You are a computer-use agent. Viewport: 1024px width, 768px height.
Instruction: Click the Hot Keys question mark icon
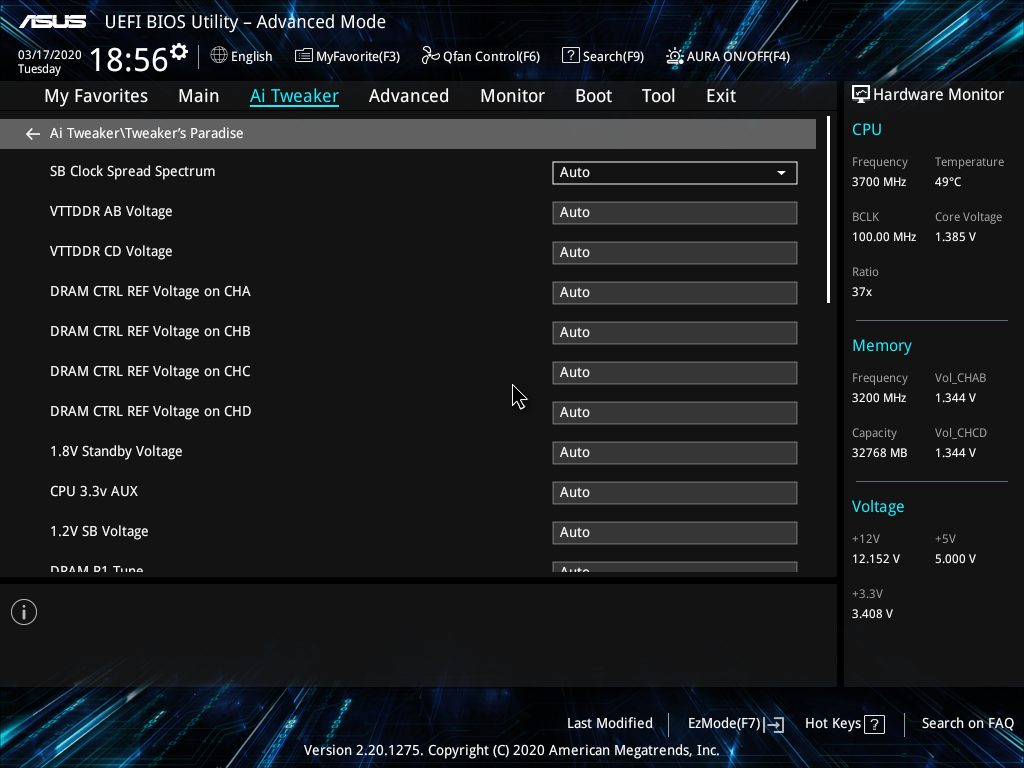coord(874,724)
